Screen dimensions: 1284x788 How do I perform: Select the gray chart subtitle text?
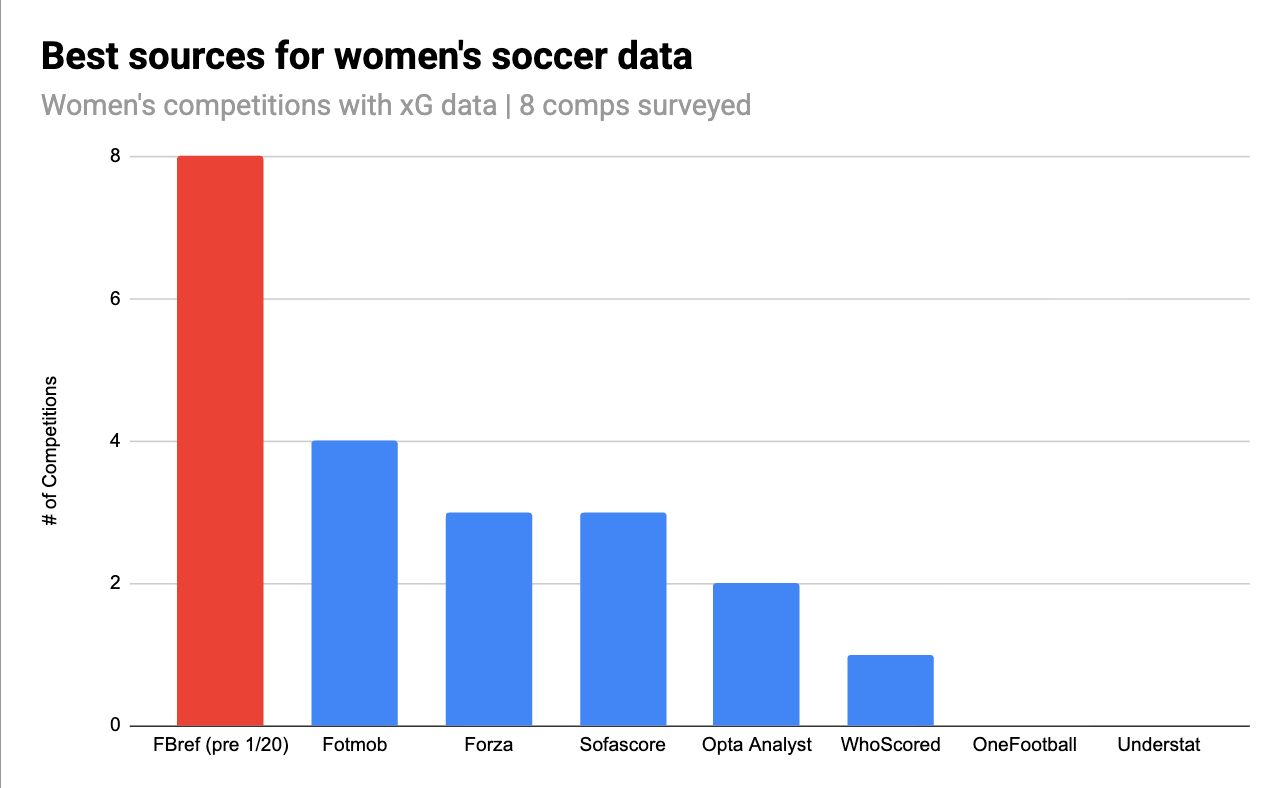(396, 104)
